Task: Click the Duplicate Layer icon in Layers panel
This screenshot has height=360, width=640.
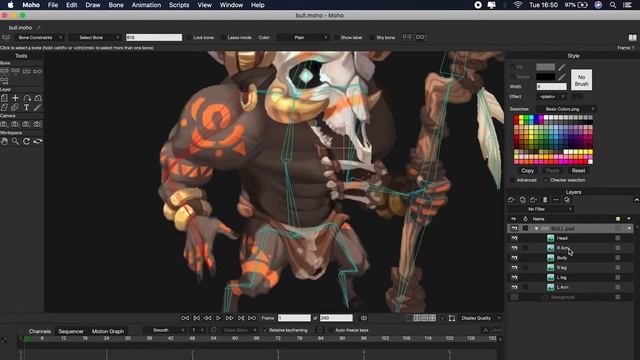Action: 523,200
